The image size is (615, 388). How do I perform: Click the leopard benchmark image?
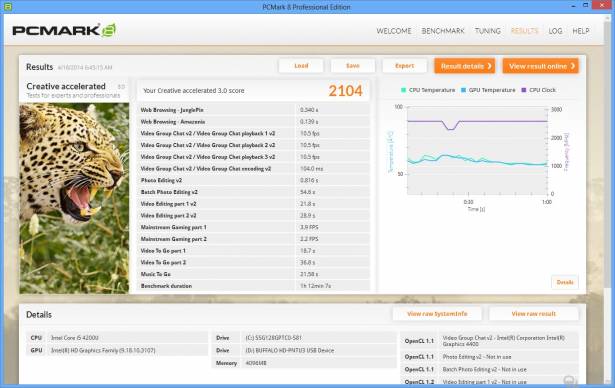[74, 198]
